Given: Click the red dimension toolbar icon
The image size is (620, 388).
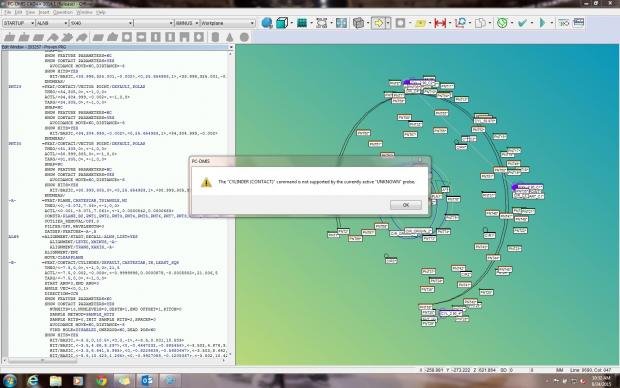Looking at the screenshot, I should coord(440,23).
